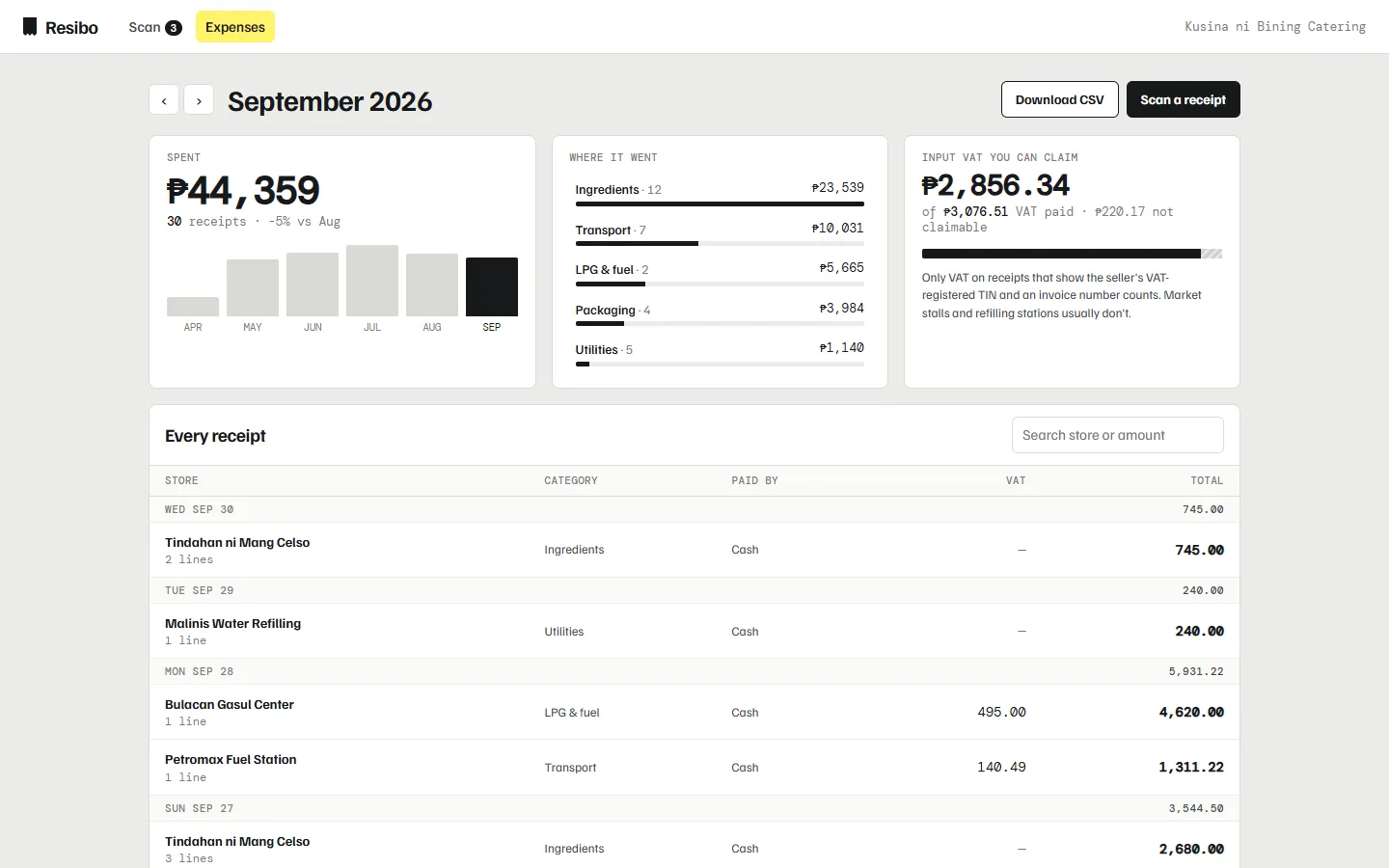1389x868 pixels.
Task: Click the Scan tab's 3 badge
Action: point(174,28)
